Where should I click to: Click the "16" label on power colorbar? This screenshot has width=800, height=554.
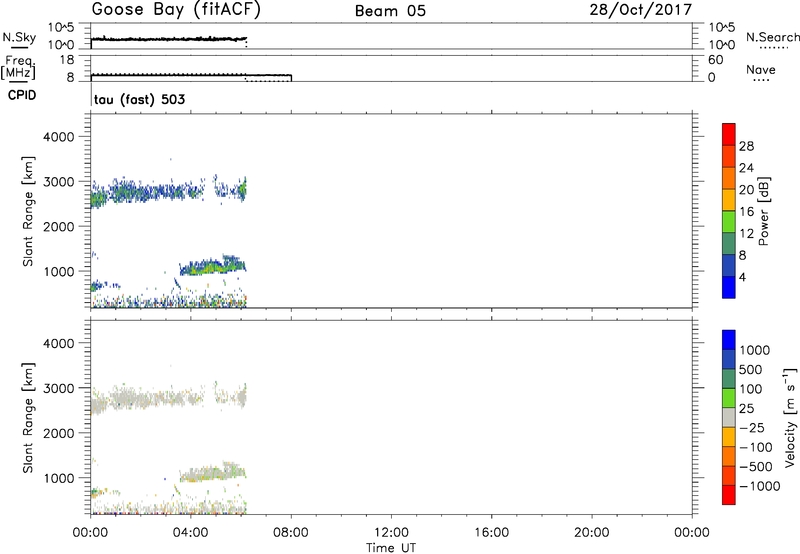click(x=746, y=212)
